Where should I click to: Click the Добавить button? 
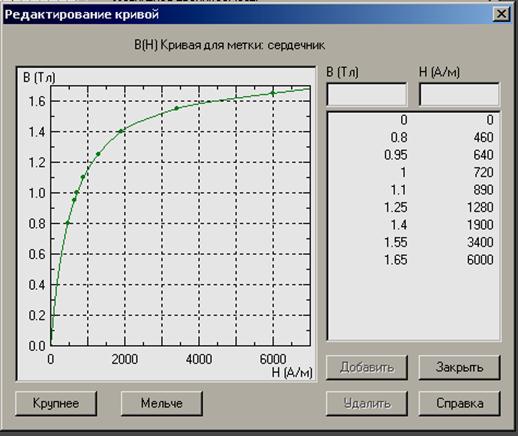point(367,367)
